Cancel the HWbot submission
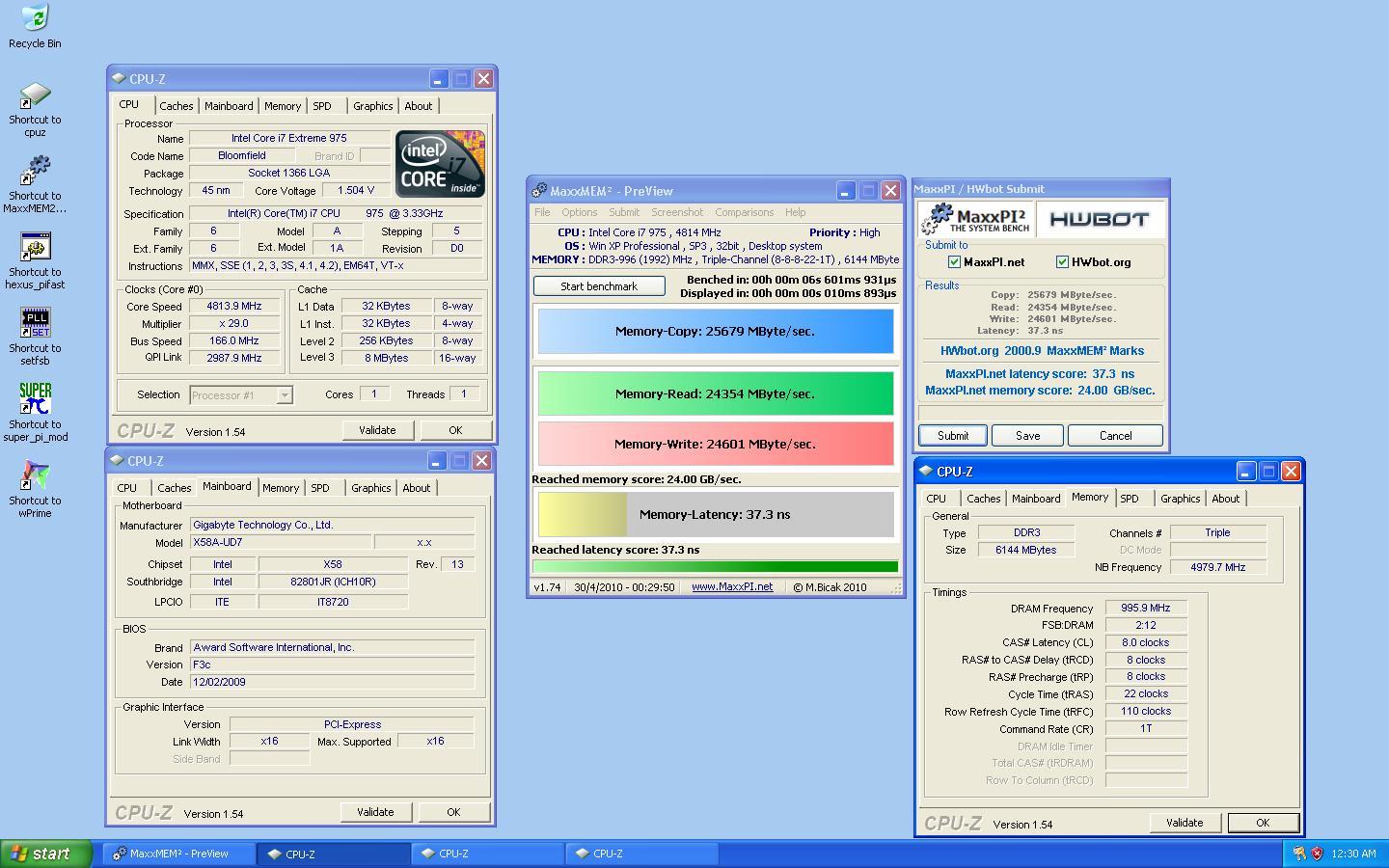Screen dimensions: 1389x868 1115,436
